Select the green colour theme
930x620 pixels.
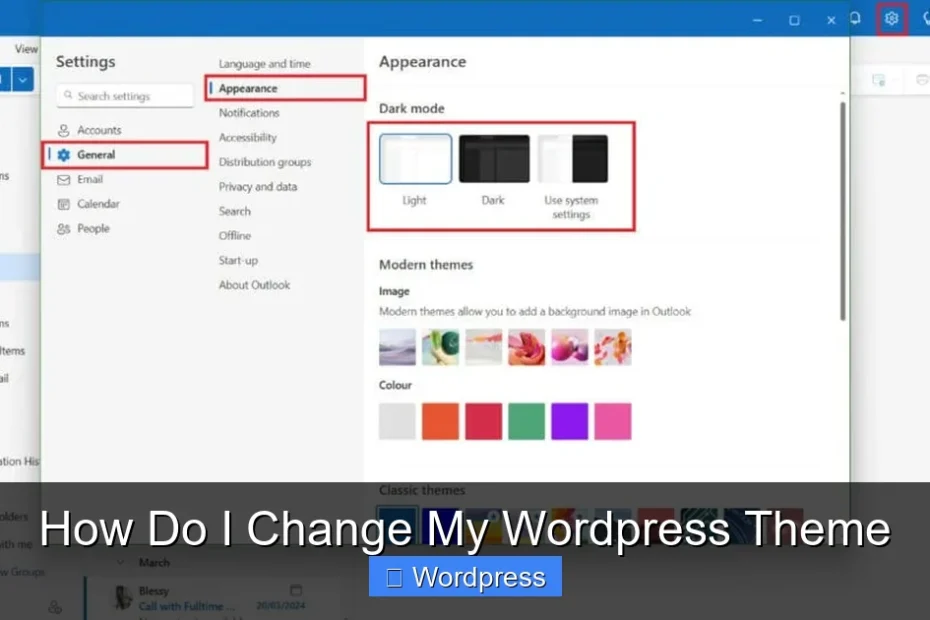[527, 421]
